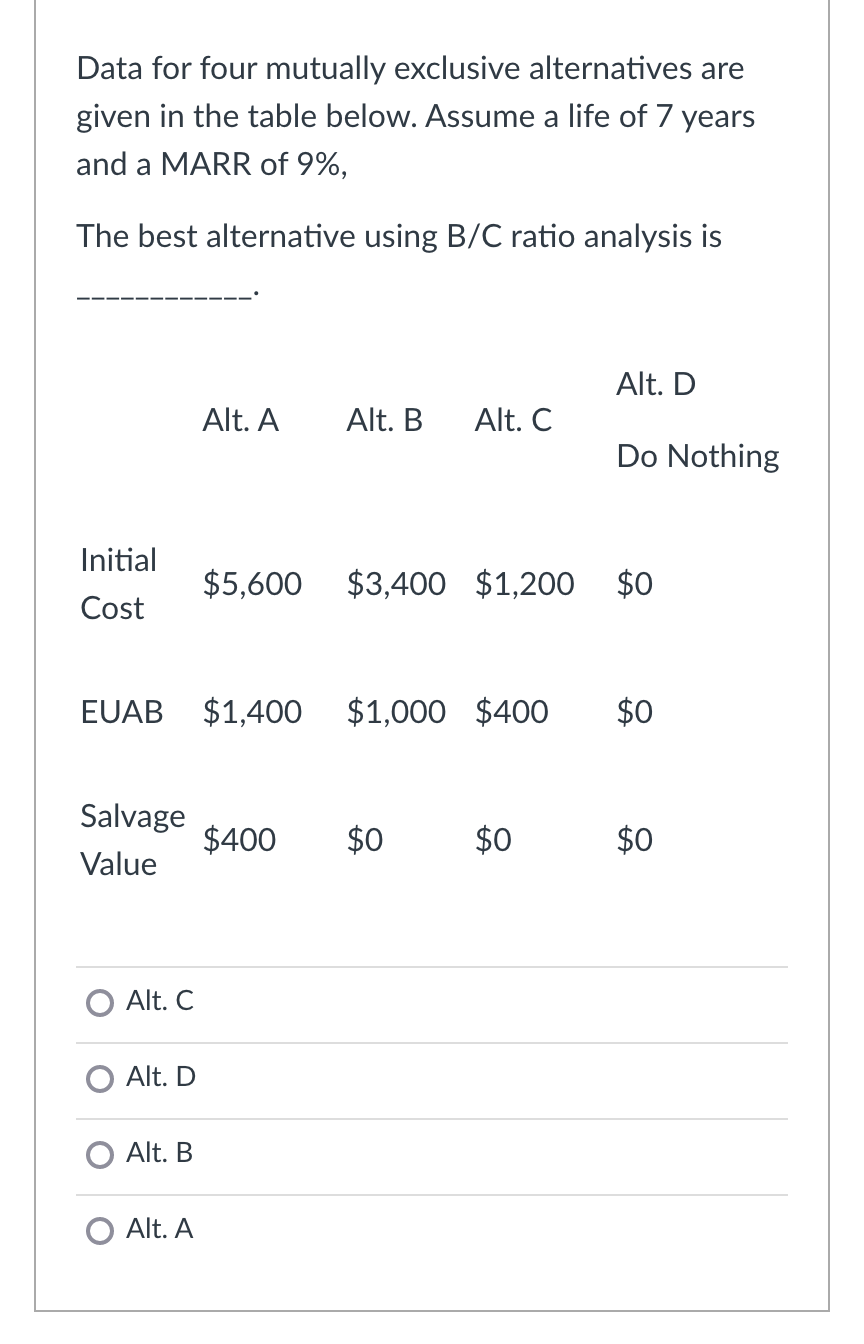Screen dimensions: 864x1344
Task: Click the Alt. B answer option row
Action: (x=160, y=1154)
